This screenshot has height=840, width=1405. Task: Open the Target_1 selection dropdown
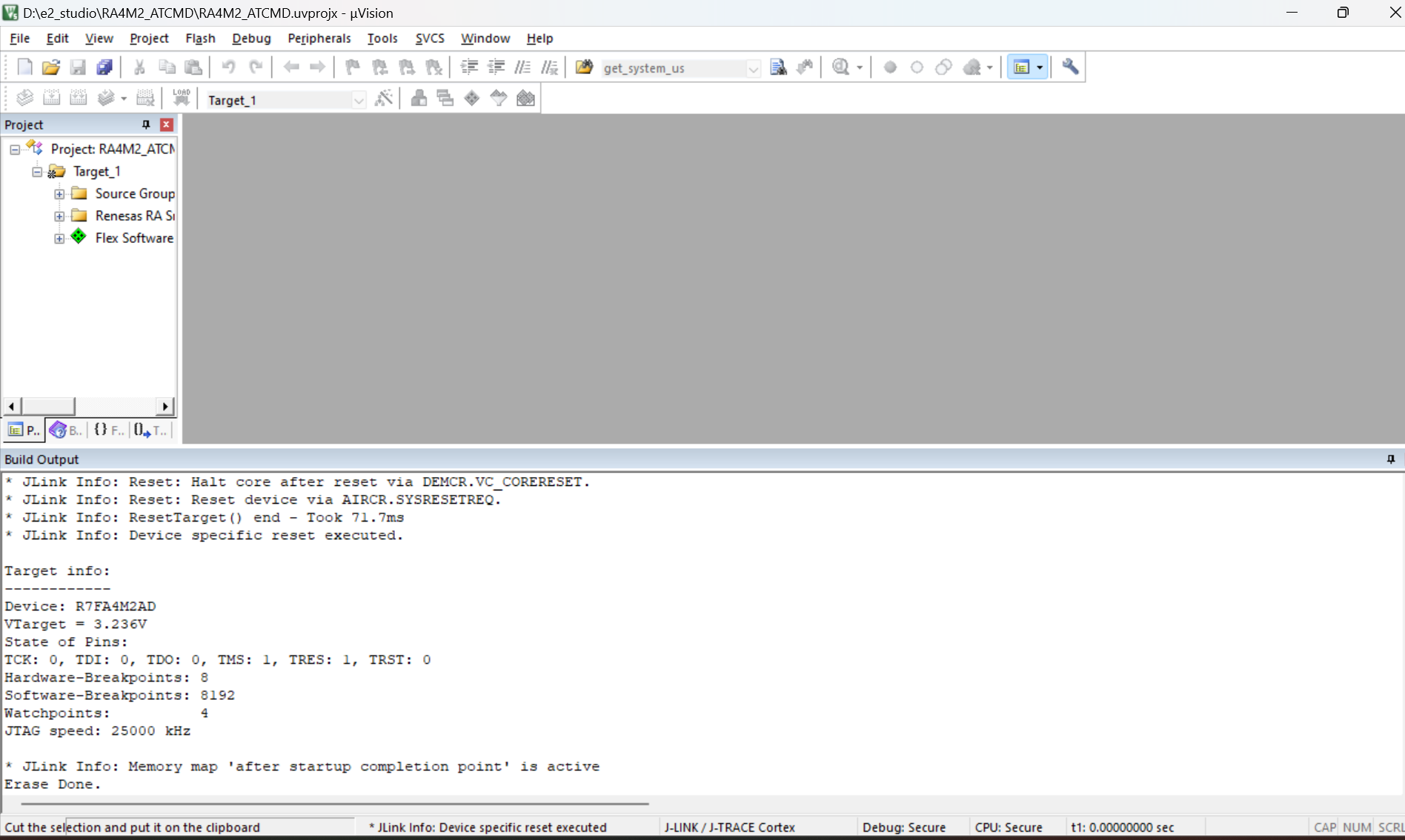tap(359, 100)
